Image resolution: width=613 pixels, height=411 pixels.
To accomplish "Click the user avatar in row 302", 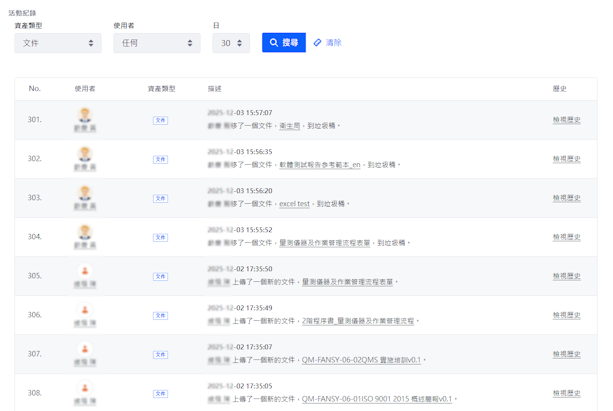I will point(85,154).
